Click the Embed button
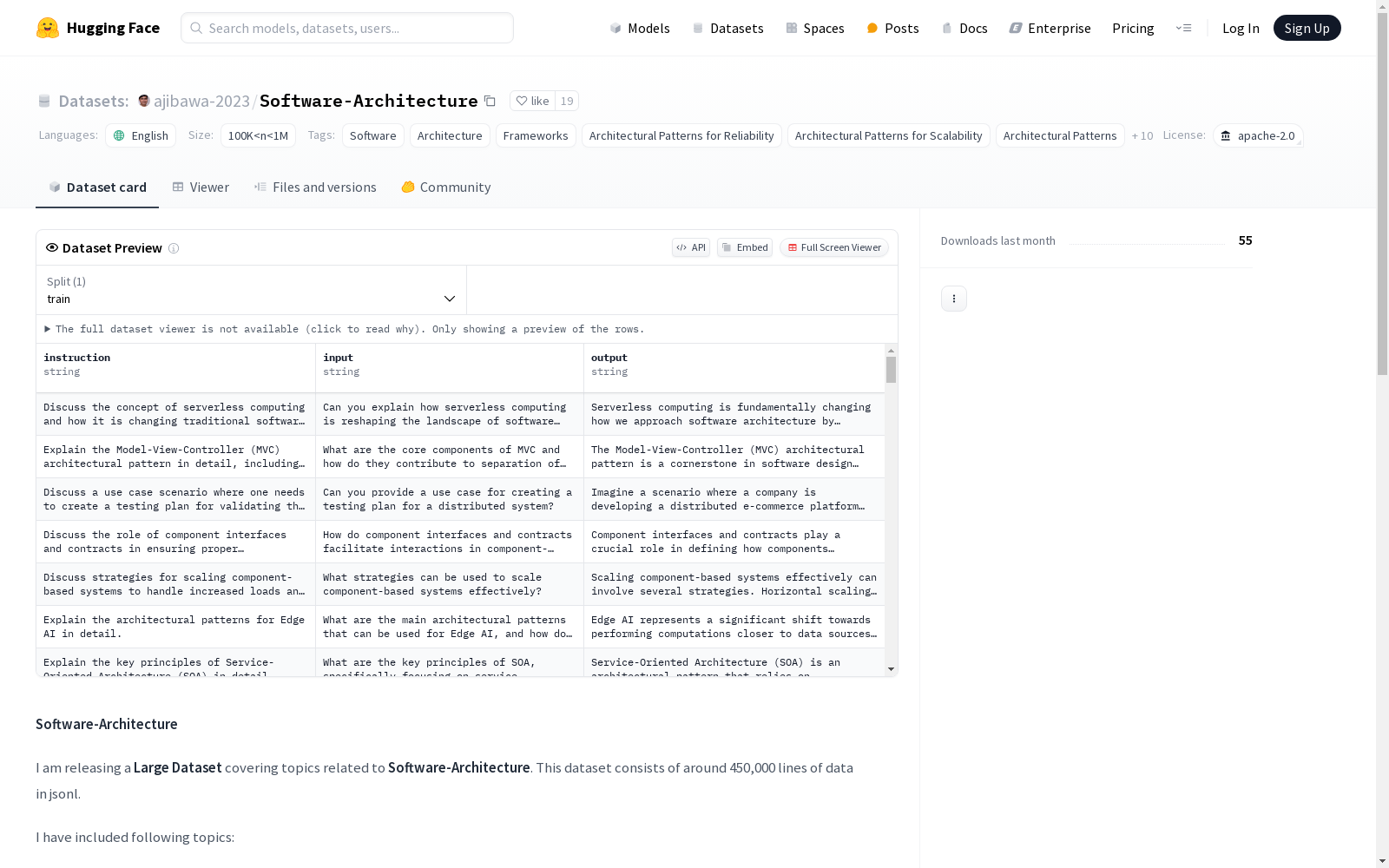Viewport: 1389px width, 868px height. pyautogui.click(x=745, y=247)
